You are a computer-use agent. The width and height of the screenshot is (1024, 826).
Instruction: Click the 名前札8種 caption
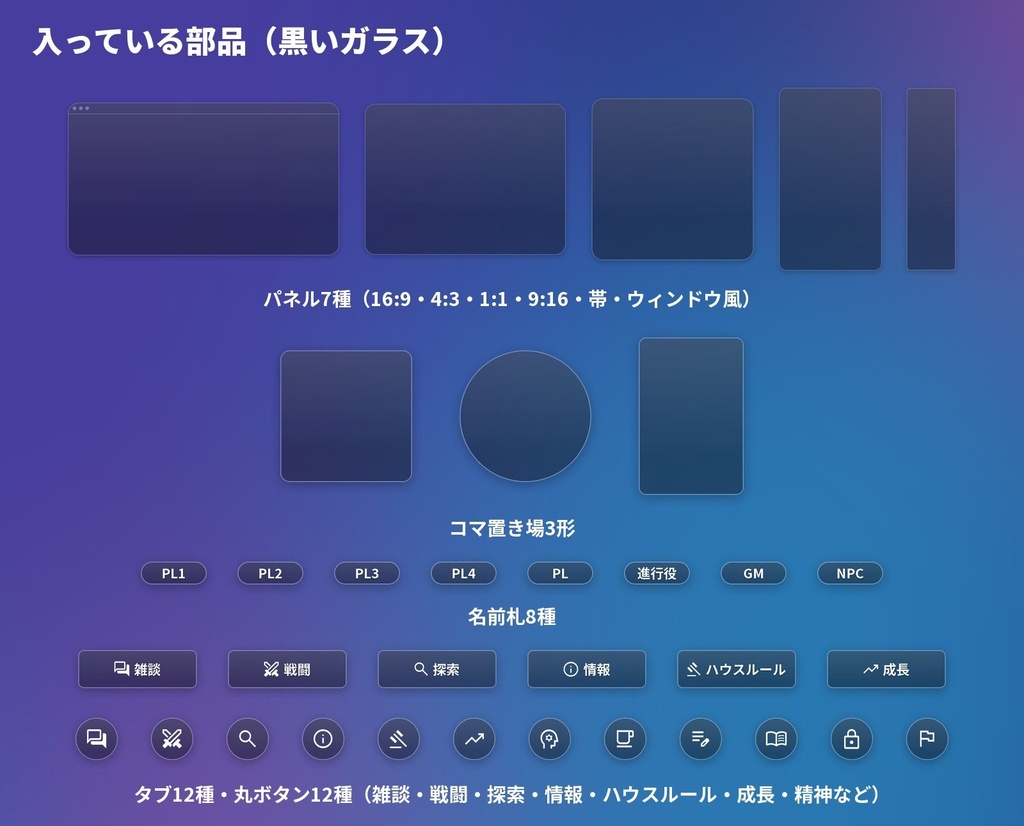click(x=512, y=616)
